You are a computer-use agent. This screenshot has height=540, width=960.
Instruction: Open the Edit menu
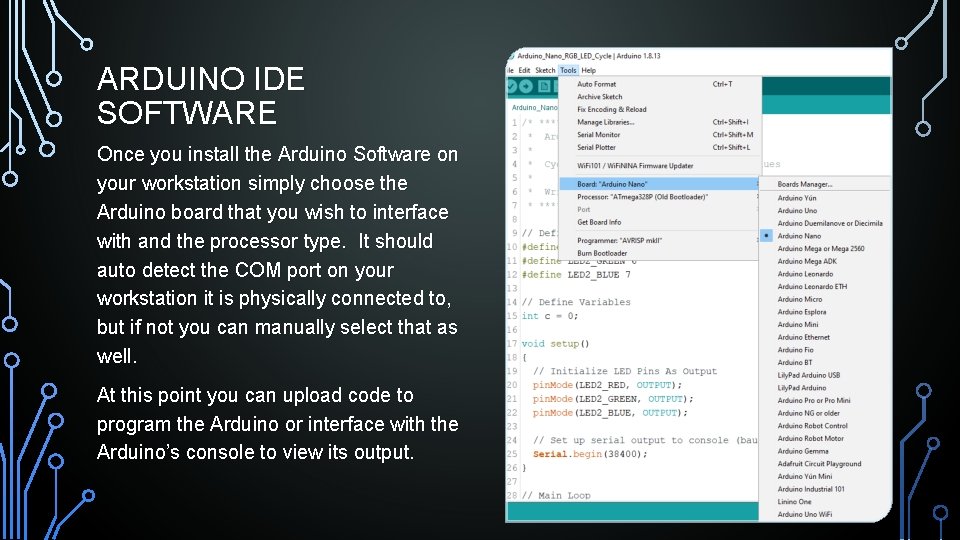point(524,70)
